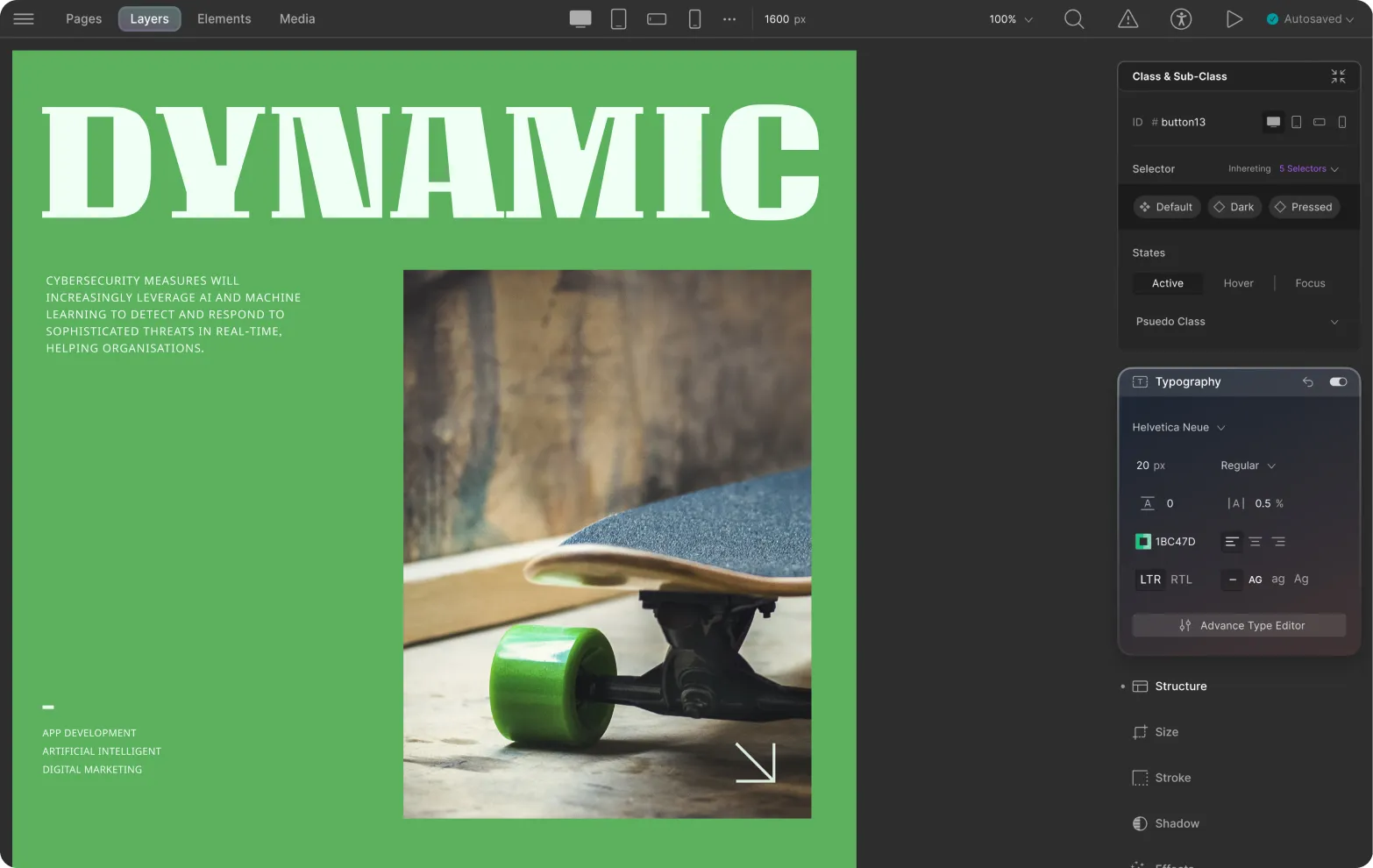1373x868 pixels.
Task: Open the Psuedo Class dropdown
Action: (x=1237, y=322)
